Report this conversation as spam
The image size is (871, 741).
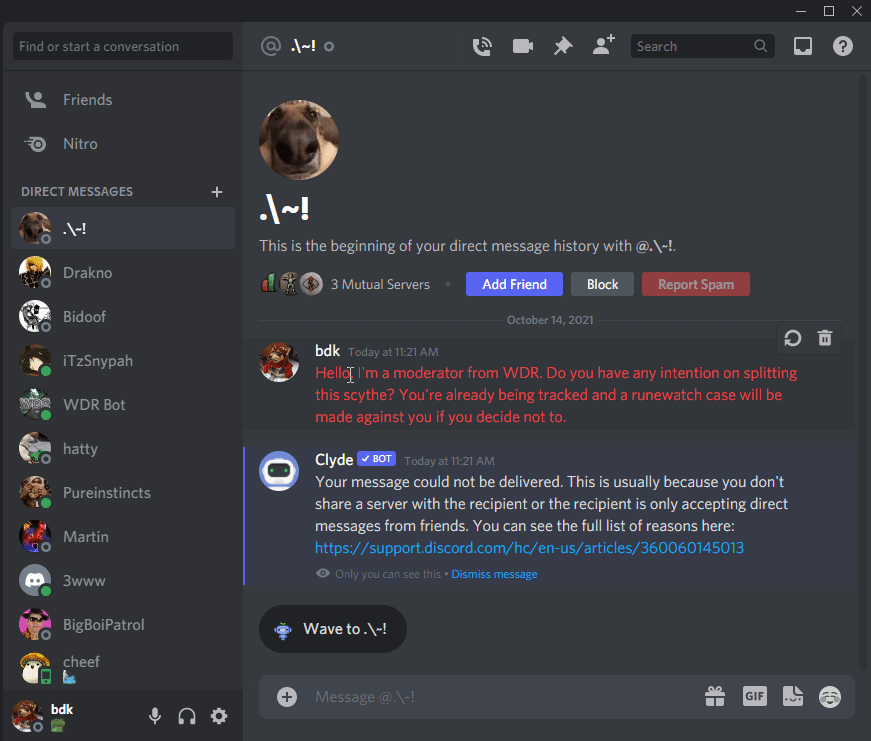click(x=696, y=284)
